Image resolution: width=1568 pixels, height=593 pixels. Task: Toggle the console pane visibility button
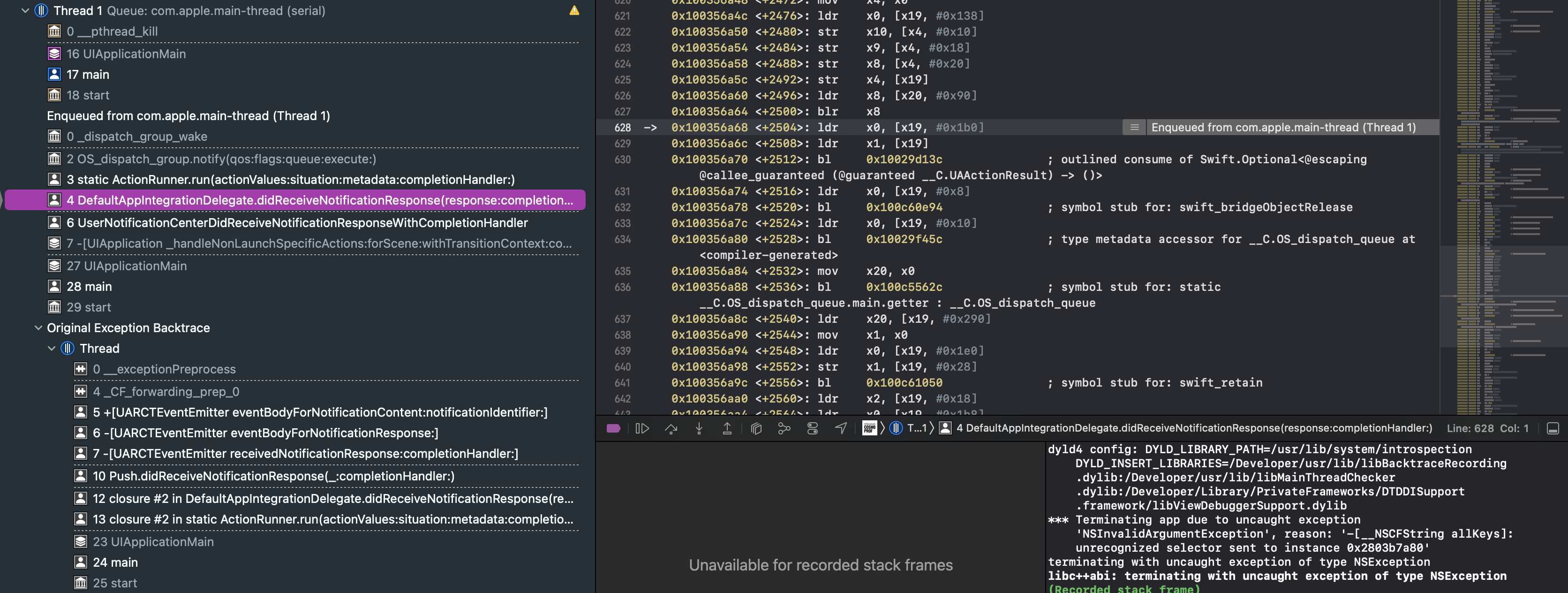coord(1553,429)
